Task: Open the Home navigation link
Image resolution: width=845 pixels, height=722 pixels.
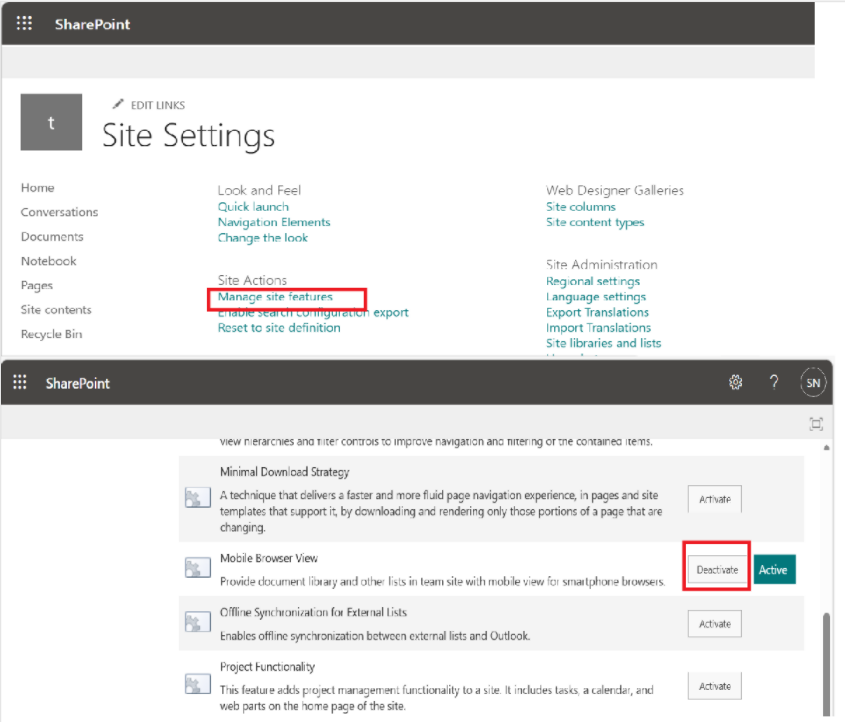Action: tap(38, 188)
